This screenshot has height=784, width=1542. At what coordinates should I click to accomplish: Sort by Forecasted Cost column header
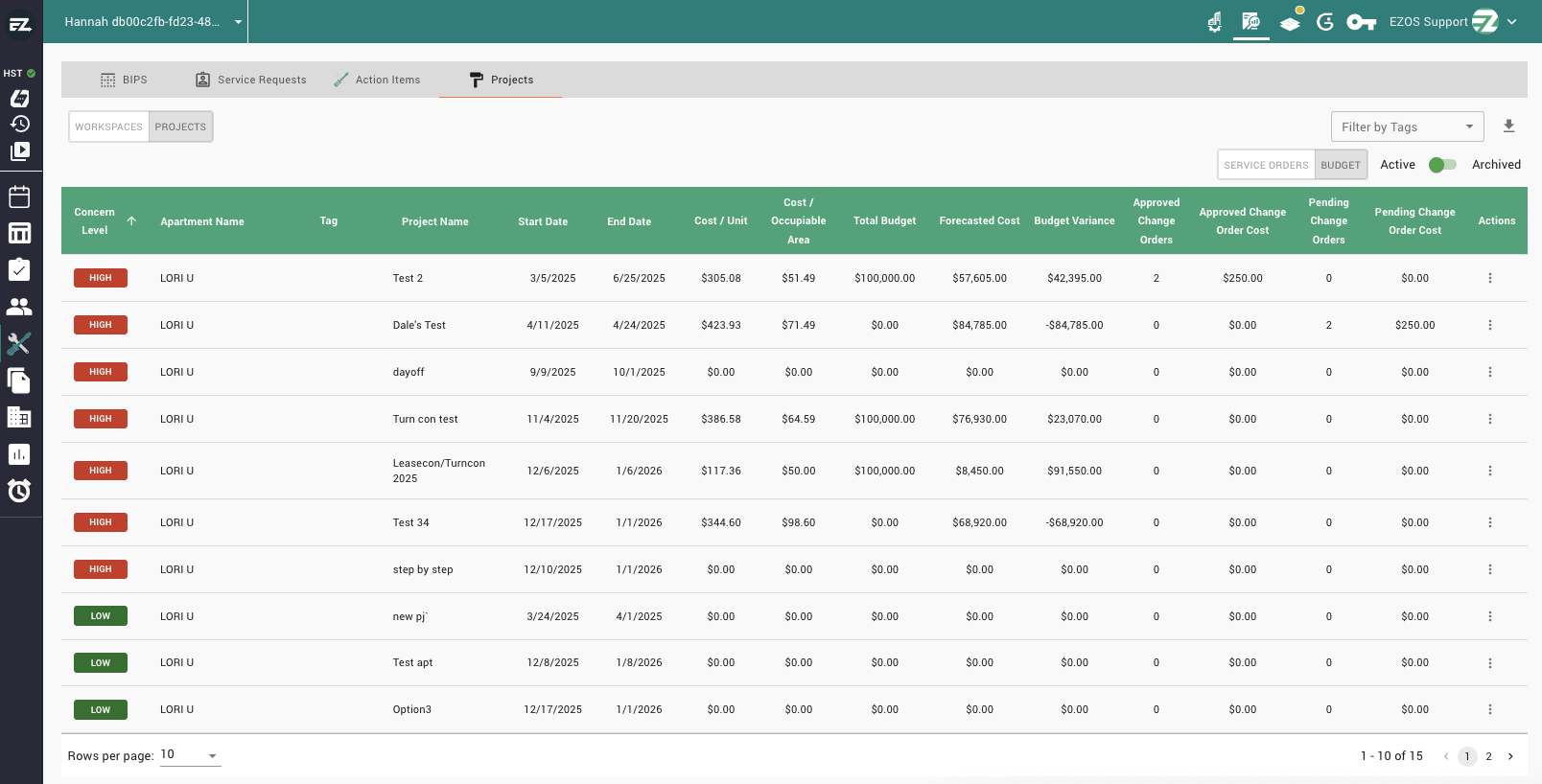[979, 220]
